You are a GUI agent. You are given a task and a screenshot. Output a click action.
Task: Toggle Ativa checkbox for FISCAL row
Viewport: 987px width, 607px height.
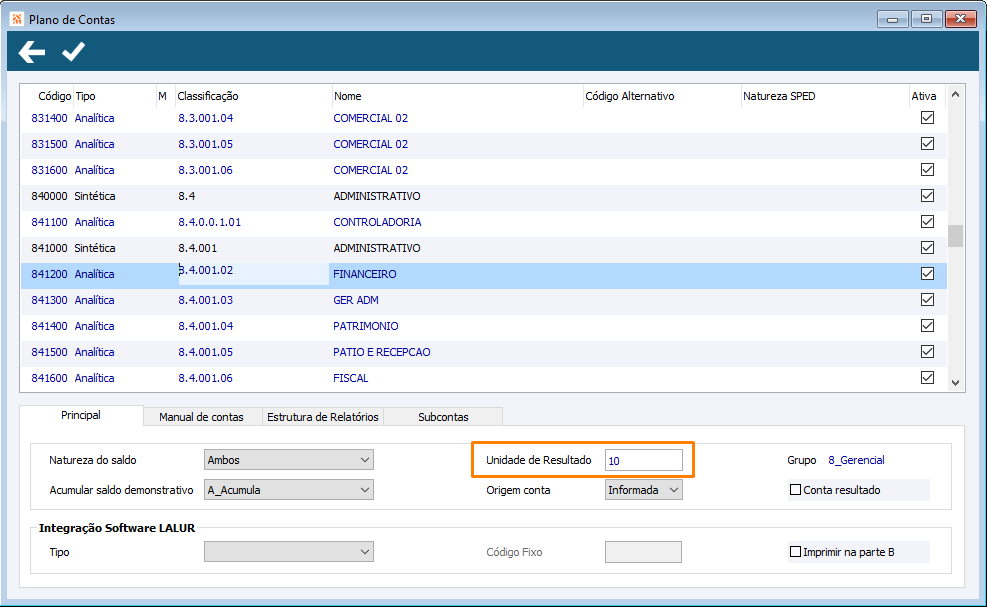[927, 378]
